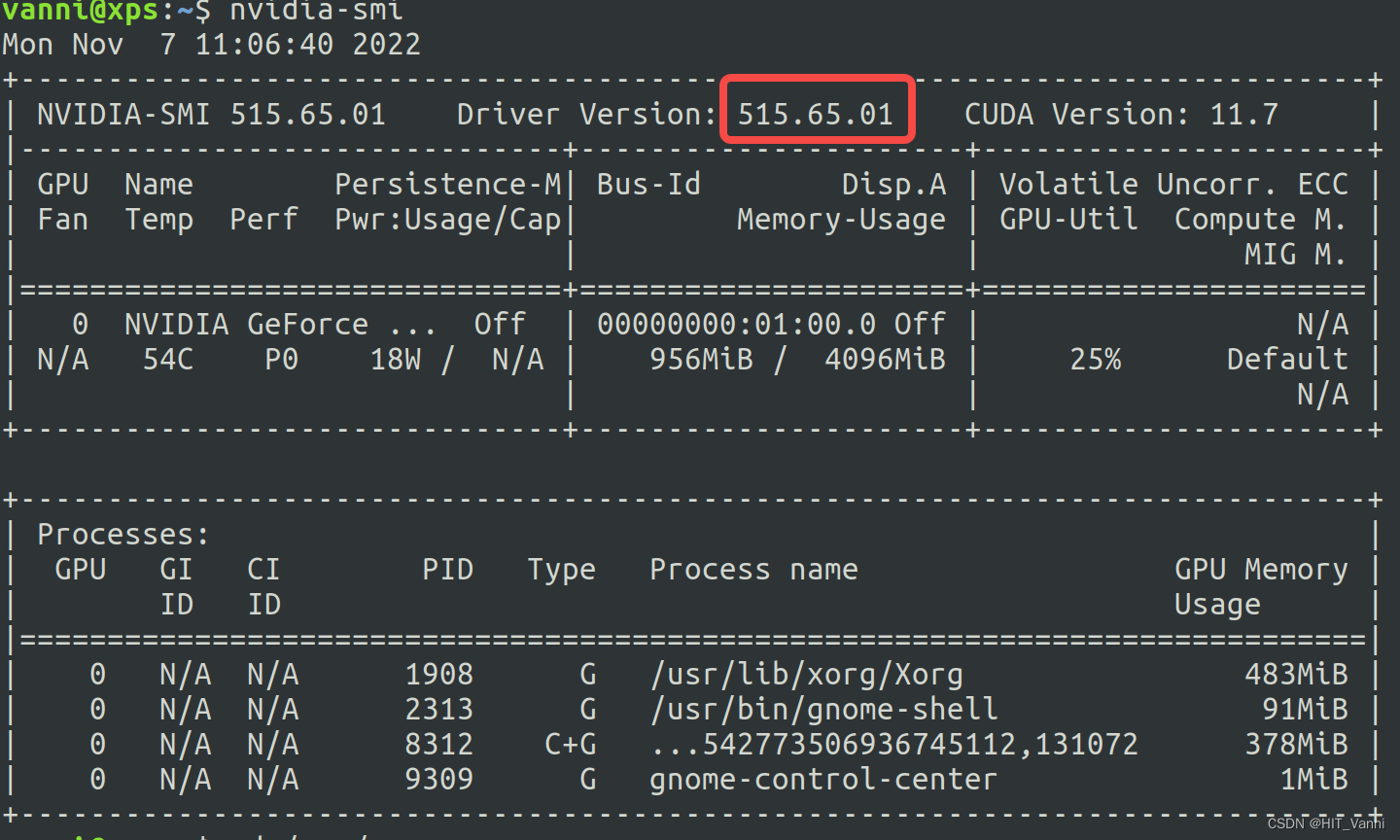Image resolution: width=1400 pixels, height=840 pixels.
Task: Click PID 2313
Action: (x=438, y=710)
